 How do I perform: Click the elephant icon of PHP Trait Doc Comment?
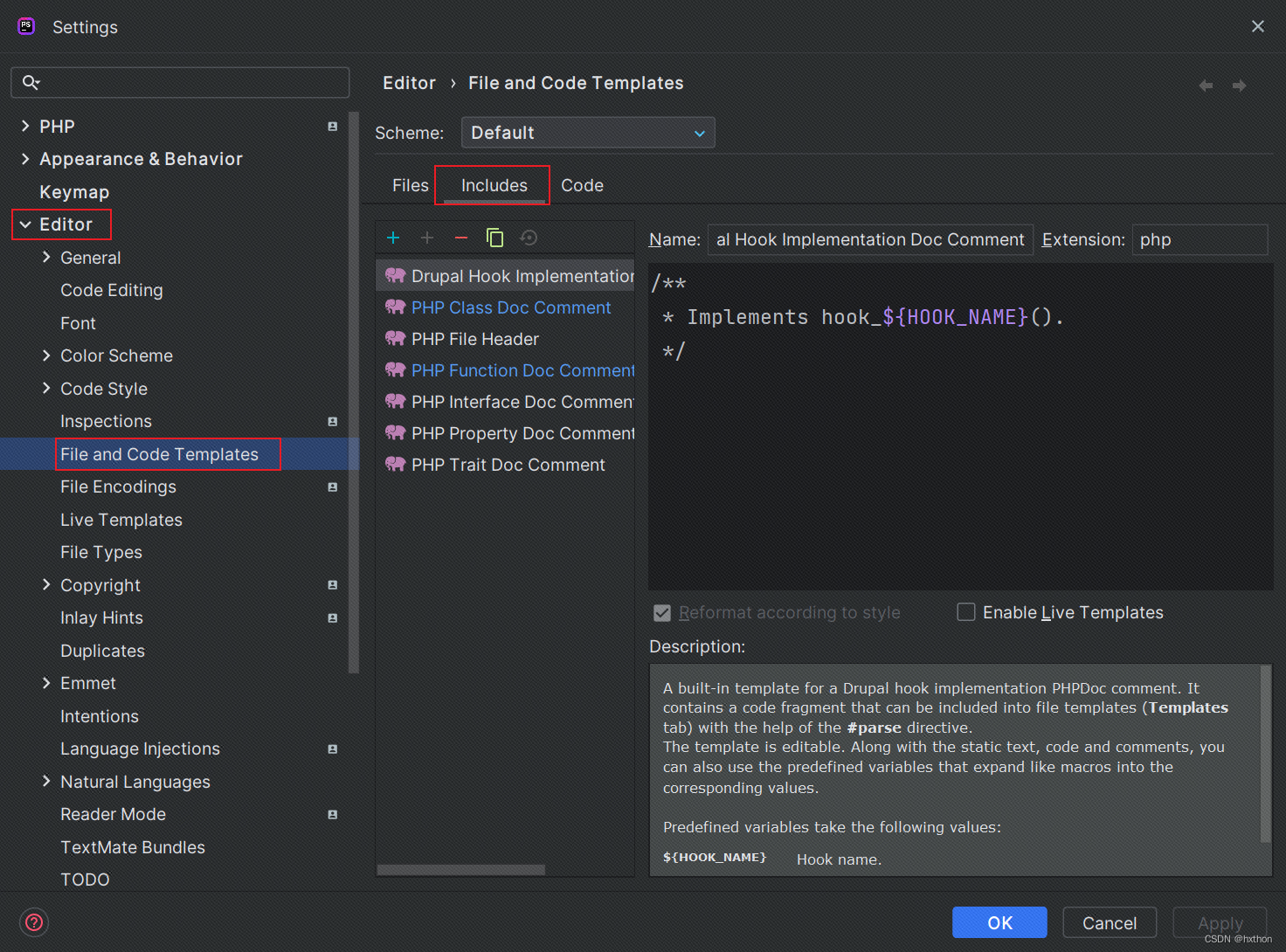[x=395, y=464]
